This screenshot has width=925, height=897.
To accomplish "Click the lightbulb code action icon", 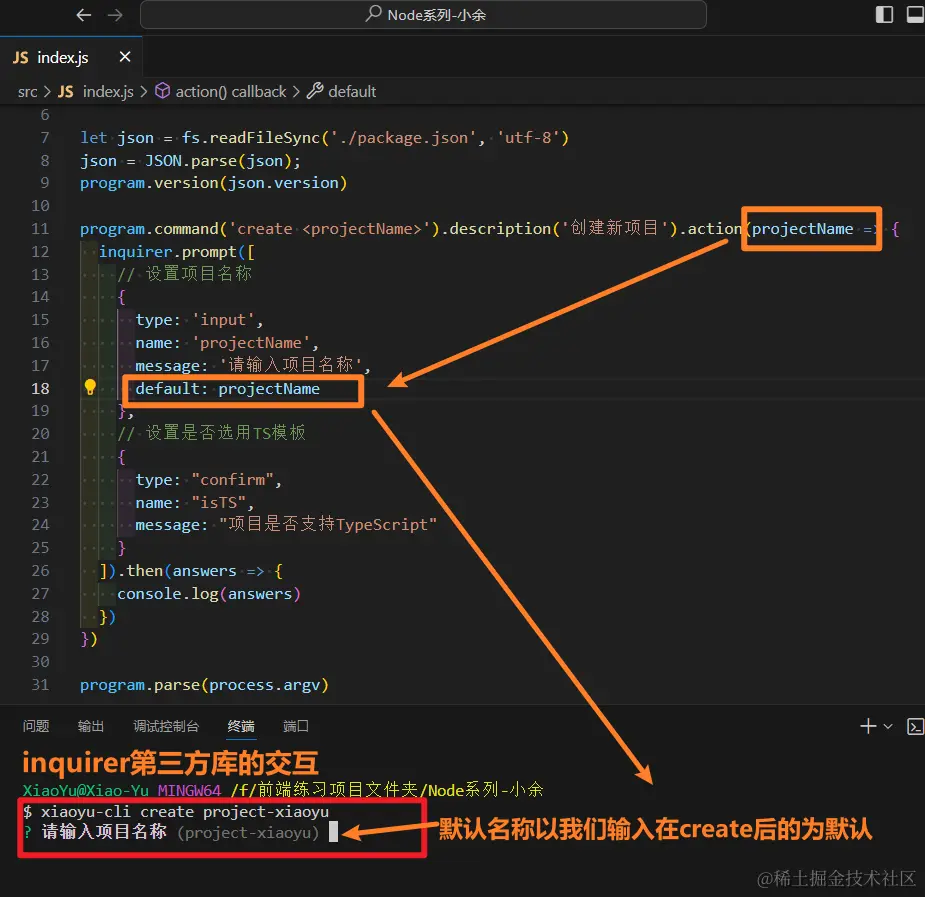I will (90, 387).
